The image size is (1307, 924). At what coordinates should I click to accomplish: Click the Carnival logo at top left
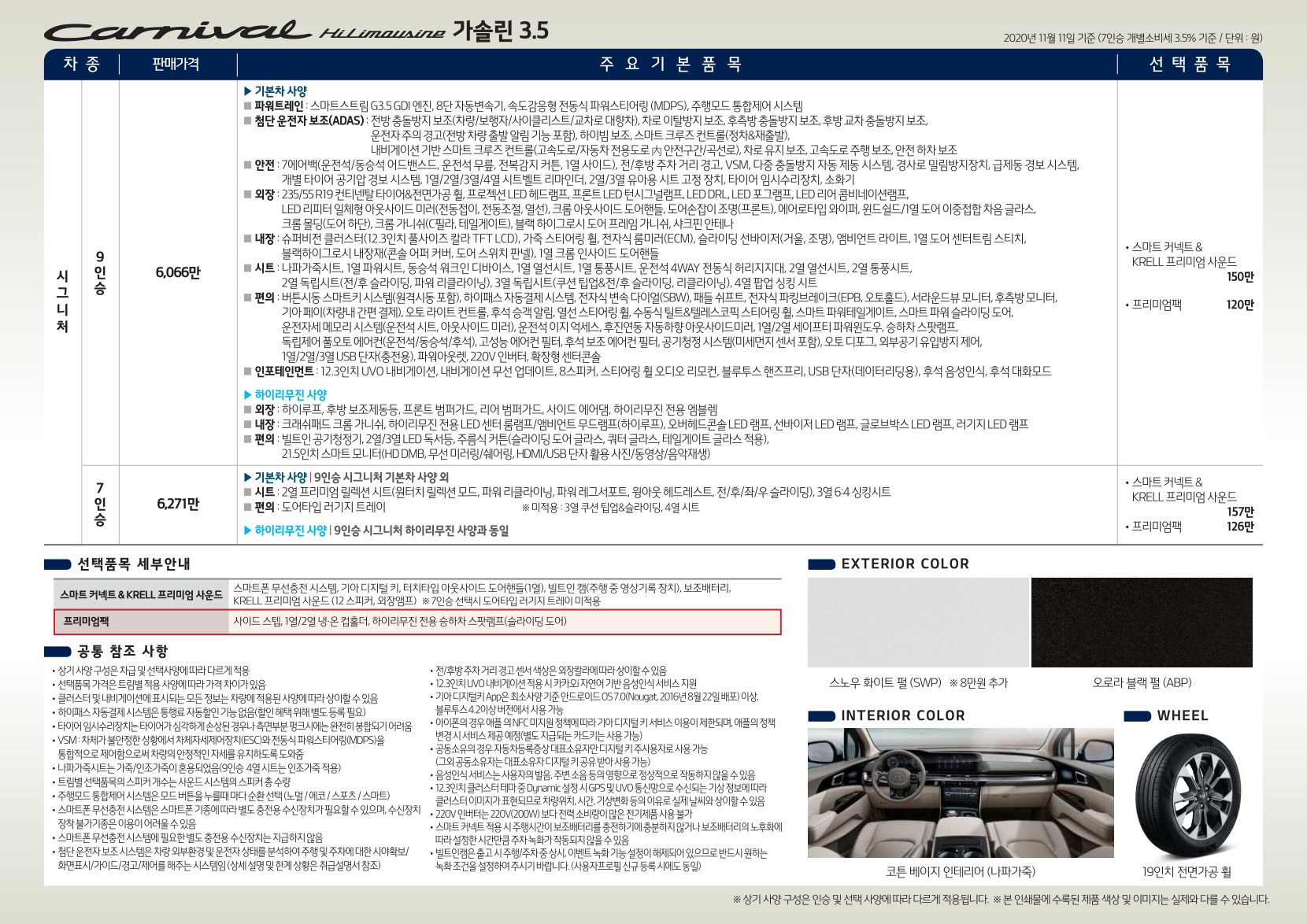tap(177, 31)
